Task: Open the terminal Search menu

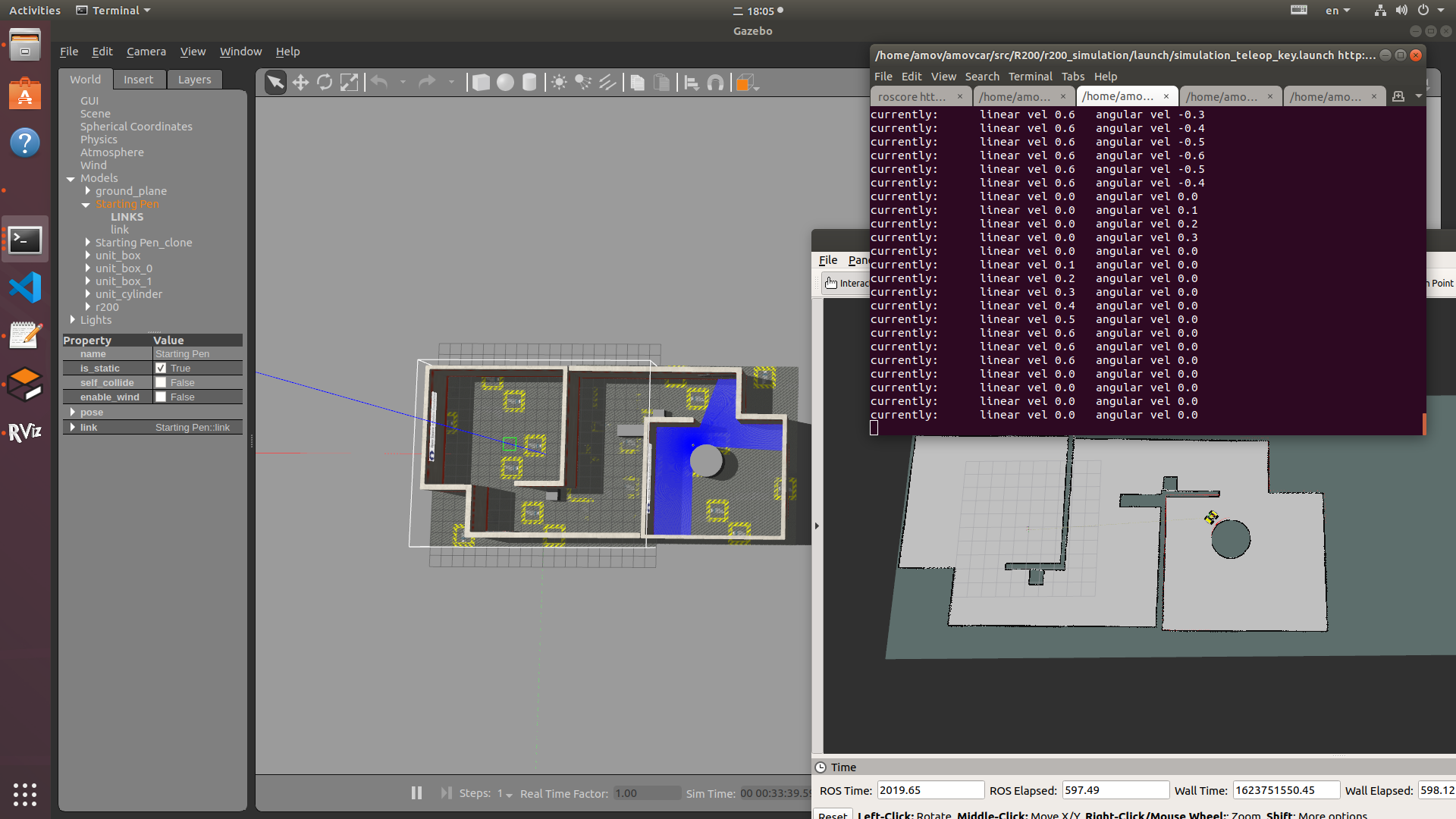Action: pos(982,77)
